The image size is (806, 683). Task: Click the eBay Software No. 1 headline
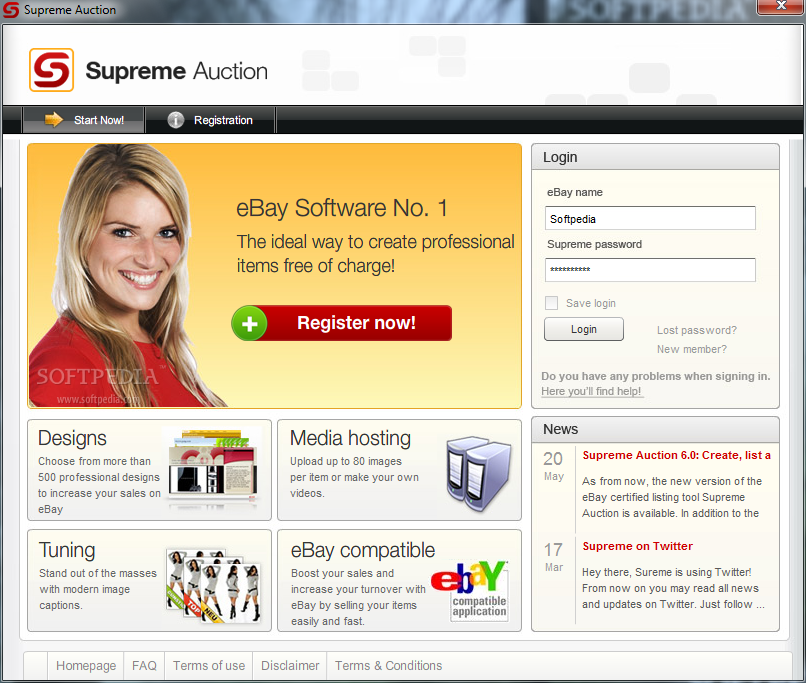342,208
